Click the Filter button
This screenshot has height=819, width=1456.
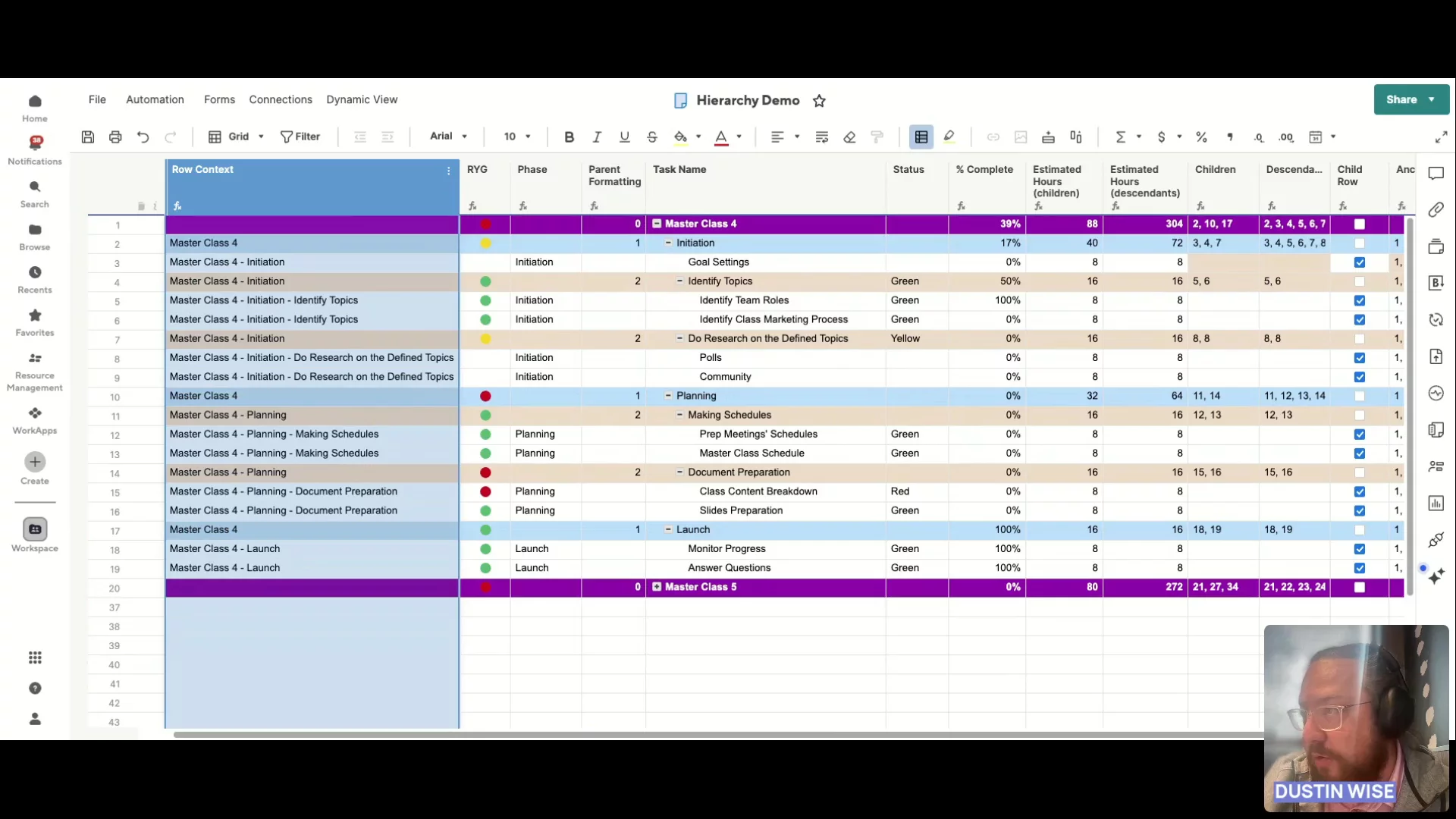pyautogui.click(x=300, y=136)
